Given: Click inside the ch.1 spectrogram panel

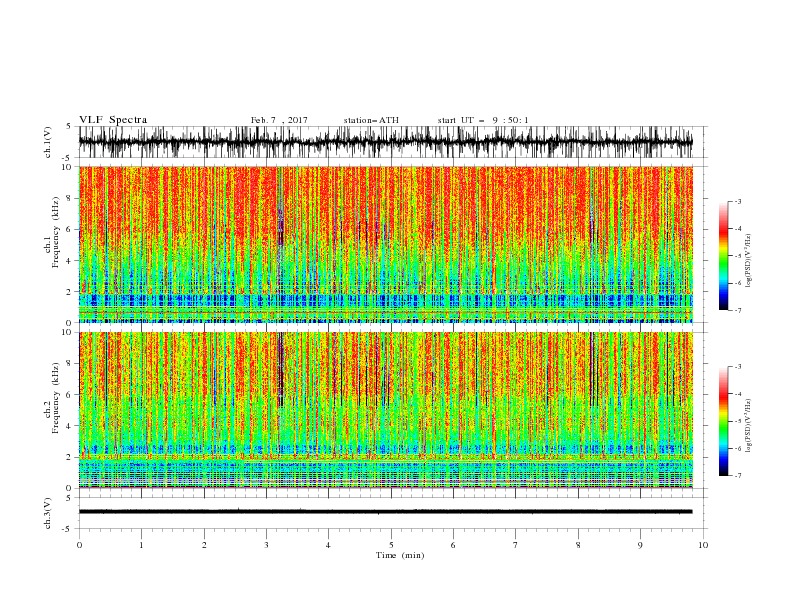Looking at the screenshot, I should click(x=385, y=244).
